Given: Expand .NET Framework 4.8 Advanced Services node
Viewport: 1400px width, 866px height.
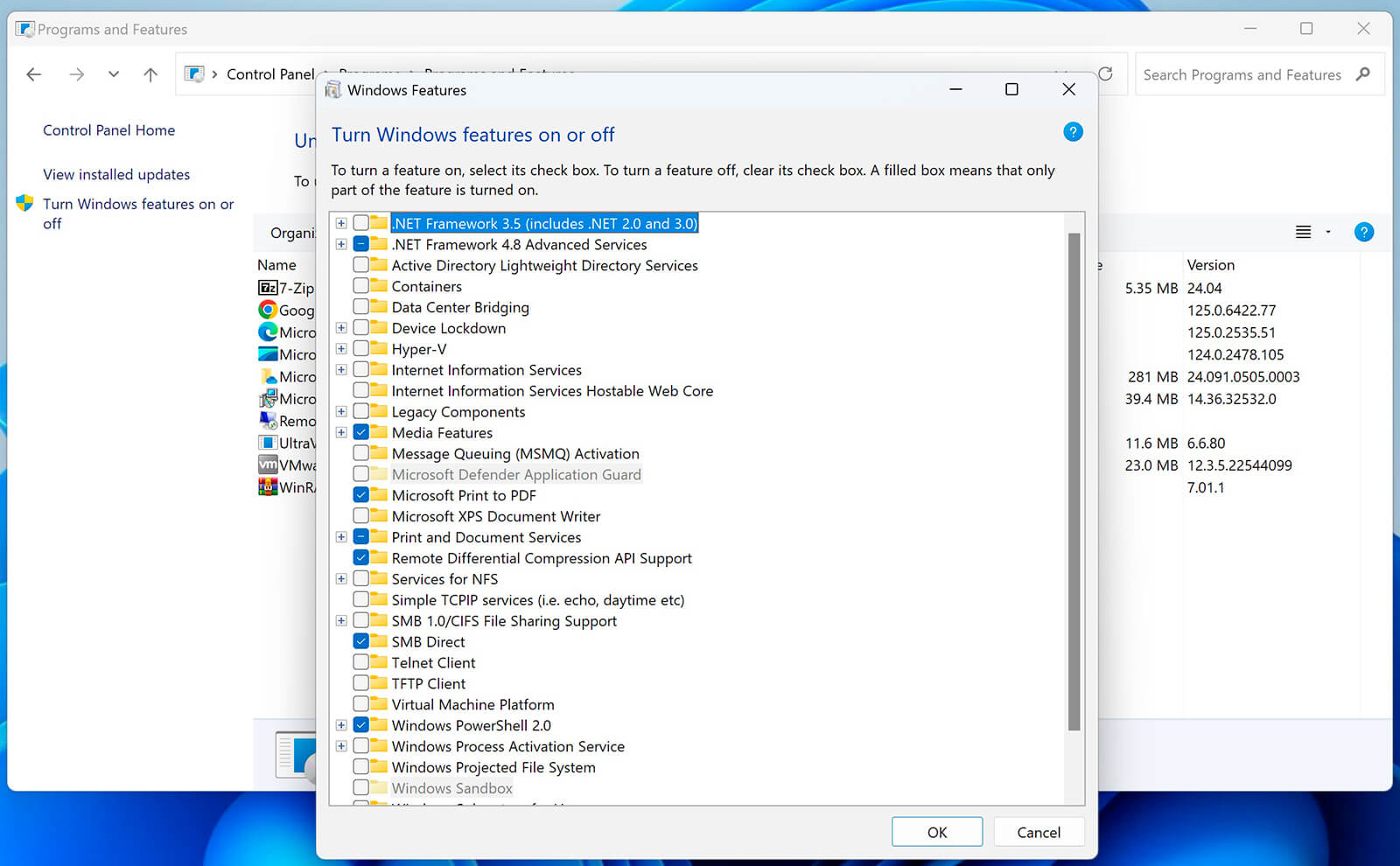Looking at the screenshot, I should click(x=341, y=244).
